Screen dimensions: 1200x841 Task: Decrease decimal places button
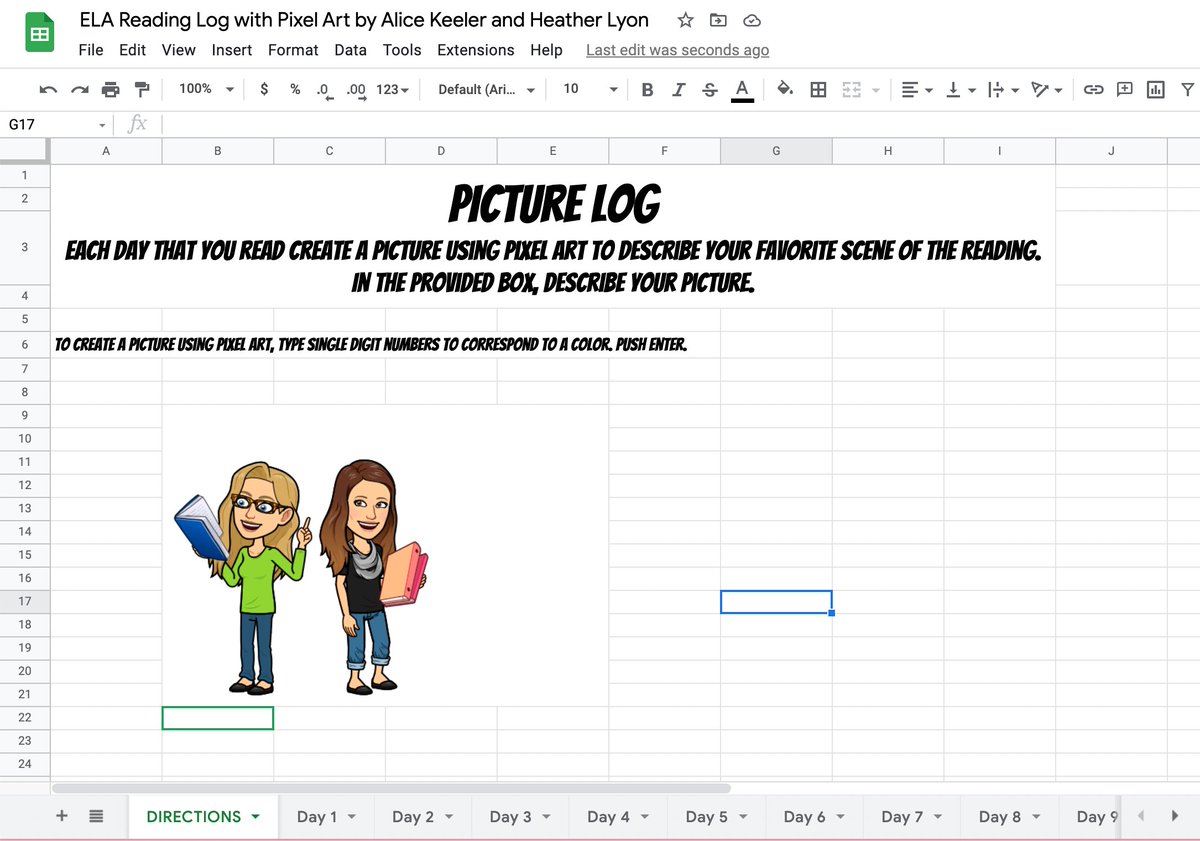coord(324,90)
